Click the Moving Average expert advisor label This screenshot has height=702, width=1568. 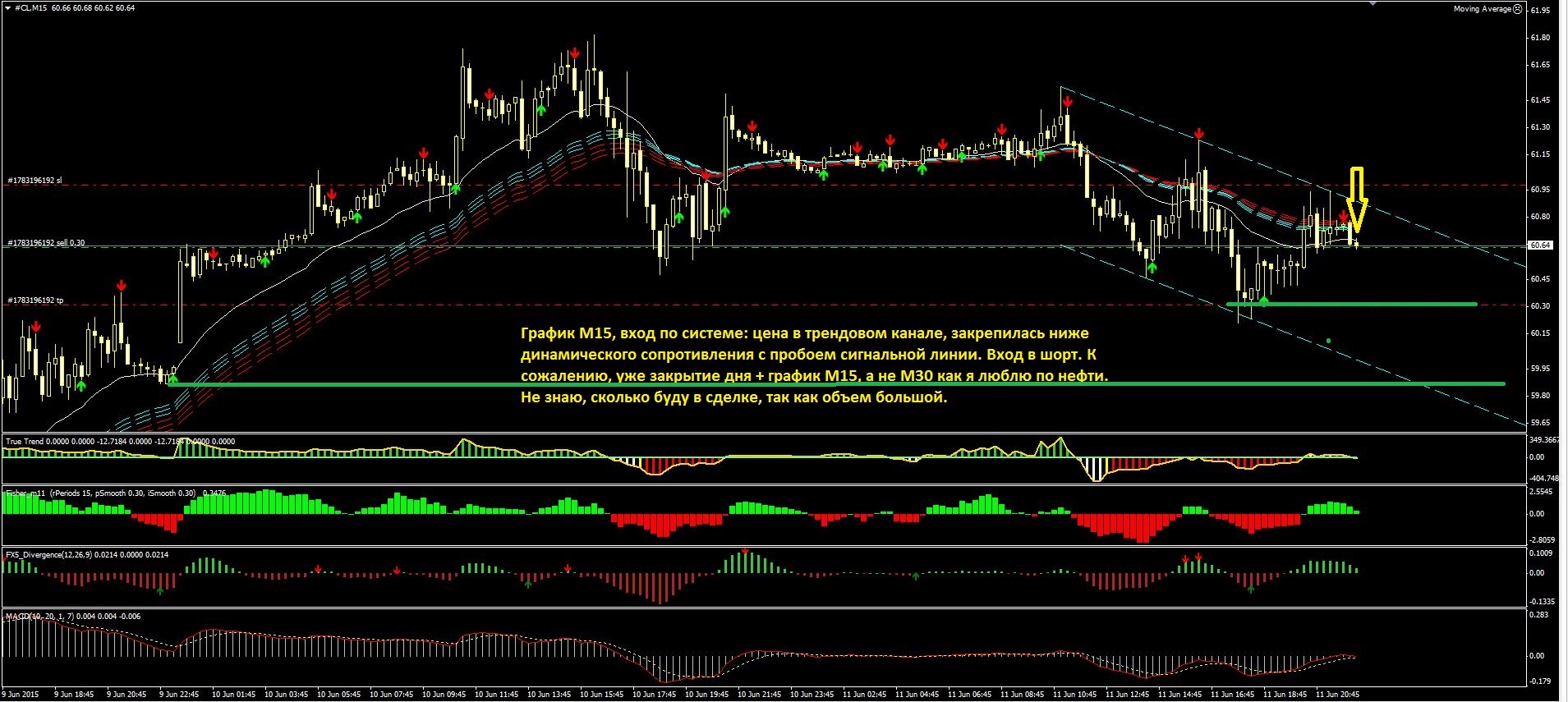tap(1482, 9)
